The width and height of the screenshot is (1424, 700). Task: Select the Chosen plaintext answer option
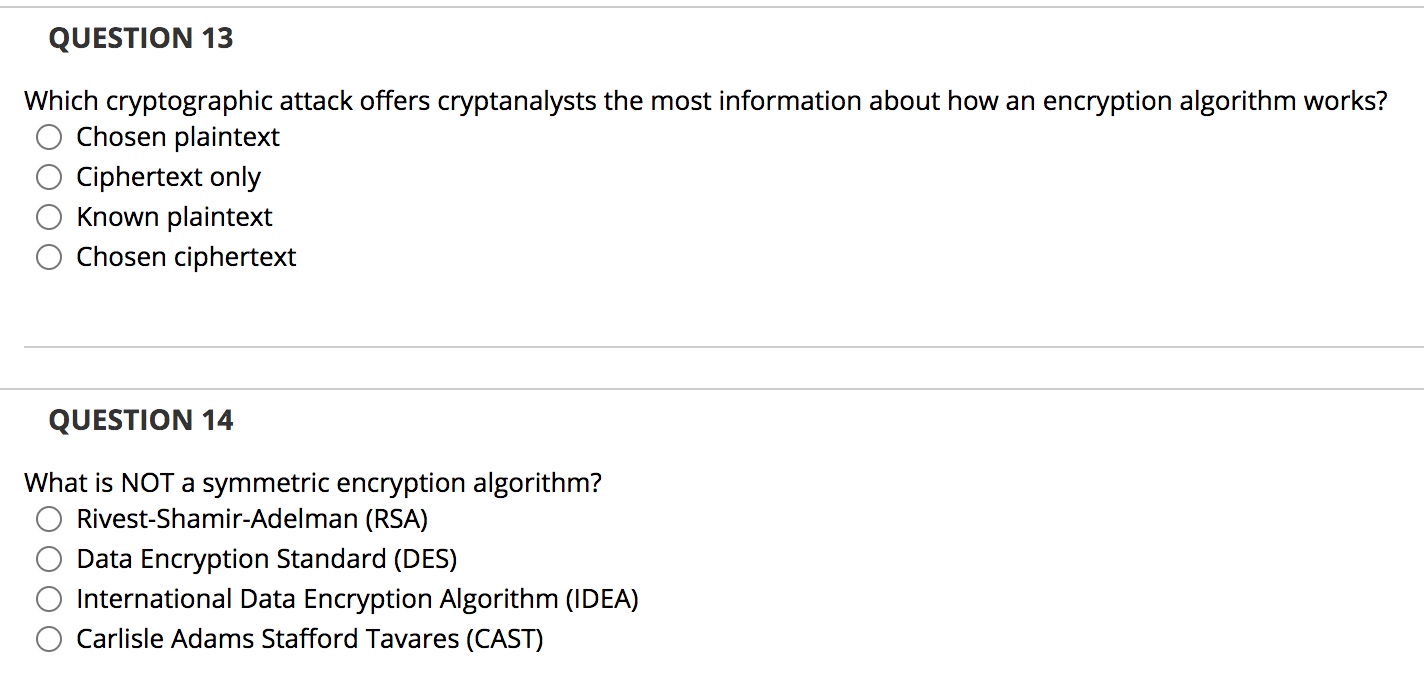pyautogui.click(x=49, y=137)
